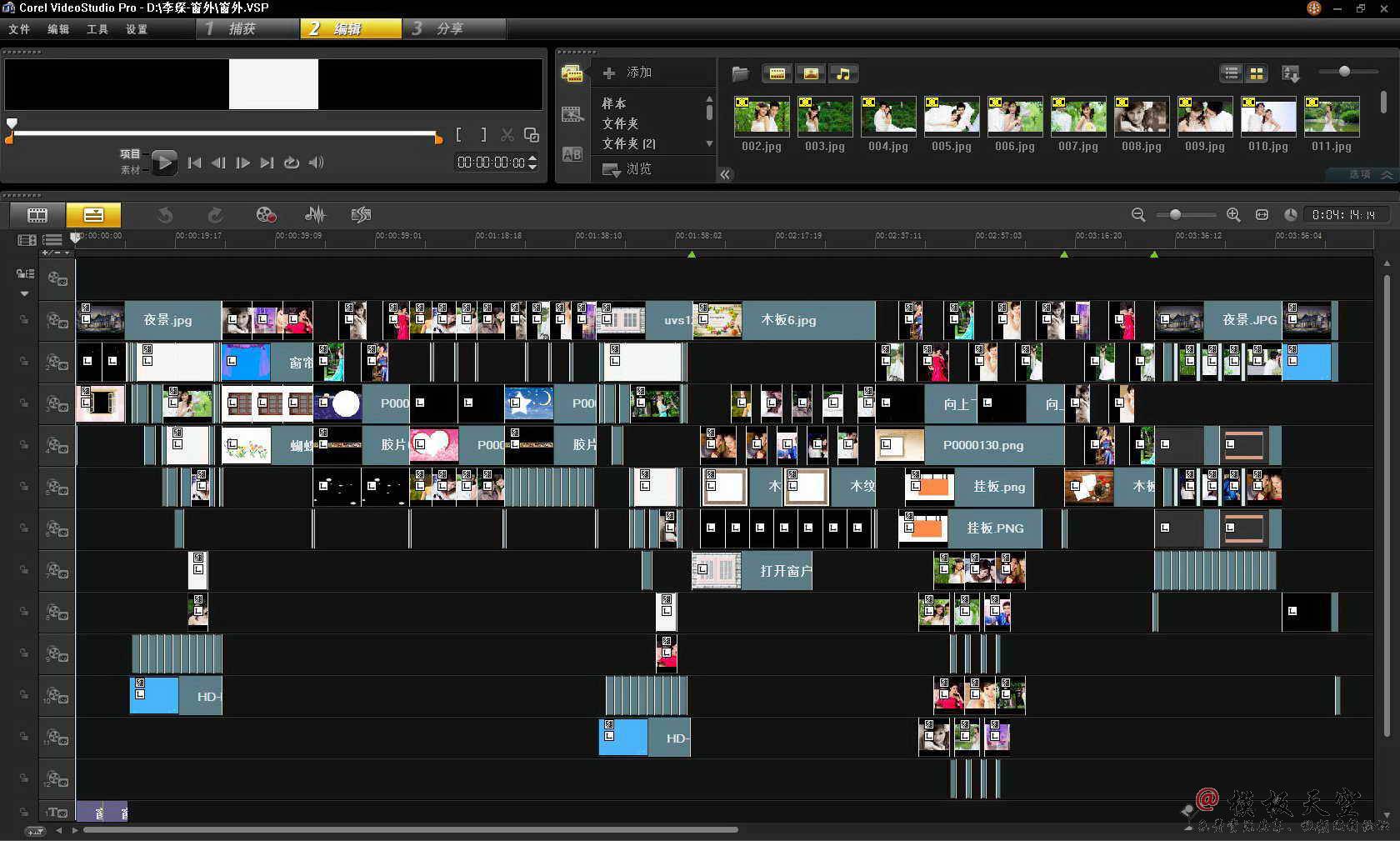Open the Media library panel

pyautogui.click(x=572, y=74)
